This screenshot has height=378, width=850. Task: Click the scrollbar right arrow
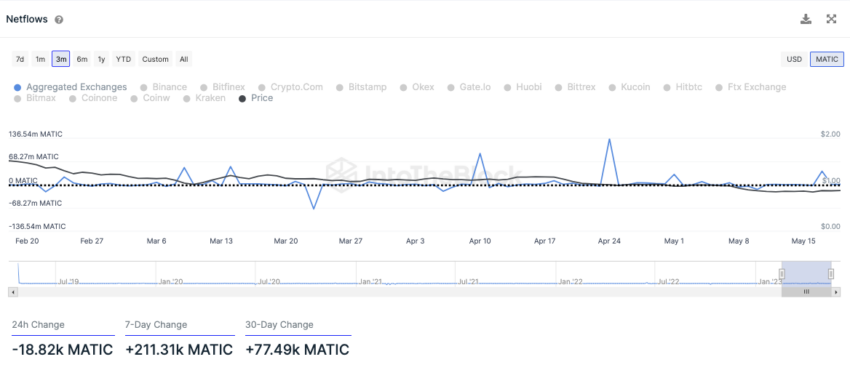(x=836, y=292)
